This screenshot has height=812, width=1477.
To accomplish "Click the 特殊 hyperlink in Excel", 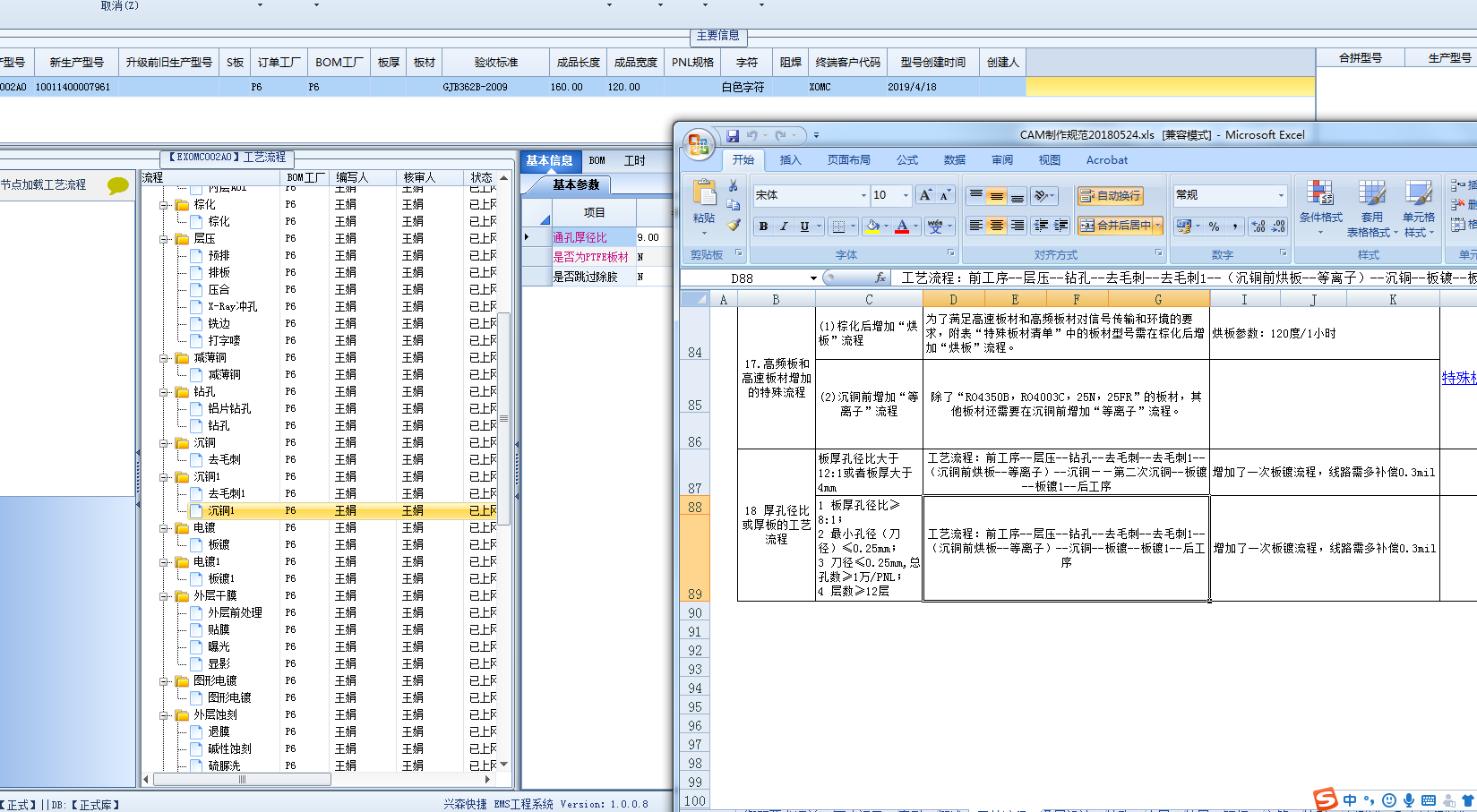I will point(1459,379).
